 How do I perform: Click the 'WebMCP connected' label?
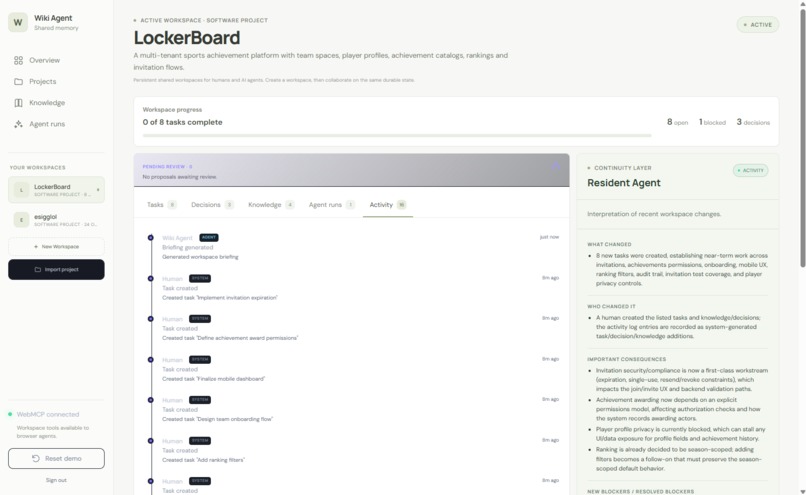[x=48, y=414]
